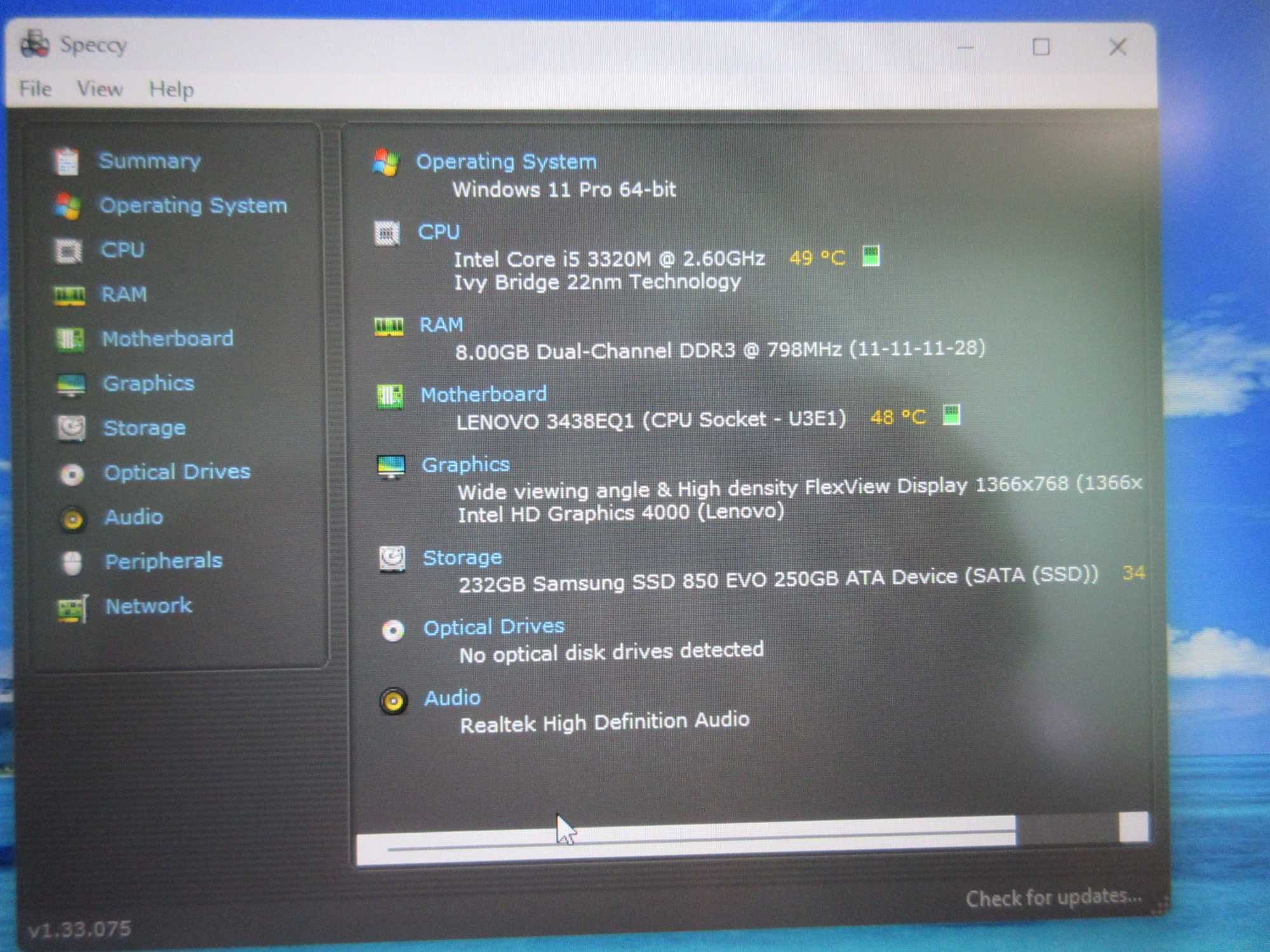1270x952 pixels.
Task: Click RAM icon in the summary pane
Action: tap(389, 326)
